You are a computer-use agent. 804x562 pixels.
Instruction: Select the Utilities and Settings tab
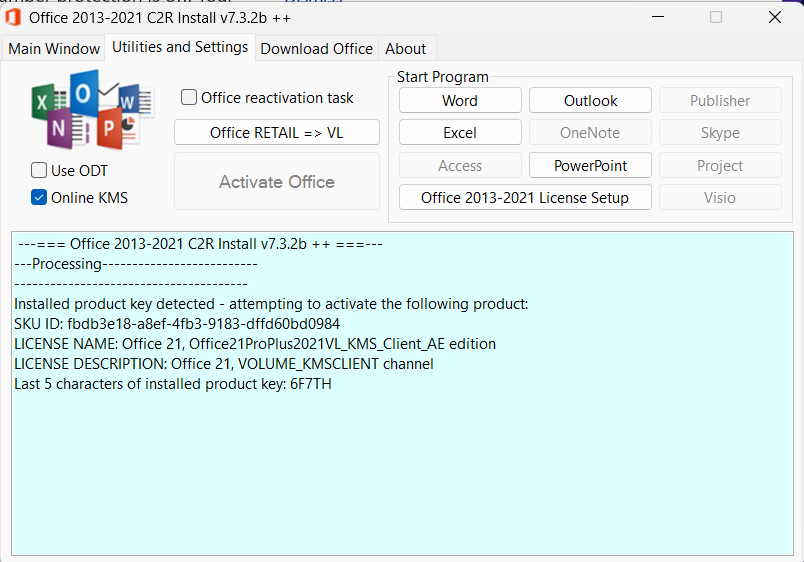pyautogui.click(x=180, y=47)
